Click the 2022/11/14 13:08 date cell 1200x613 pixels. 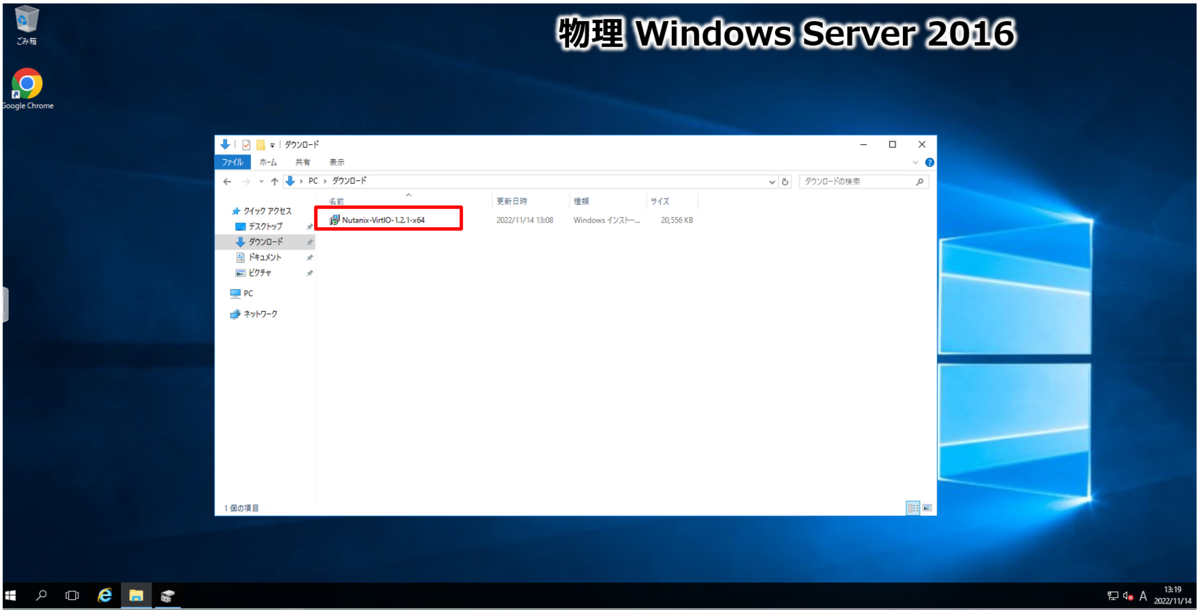525,220
